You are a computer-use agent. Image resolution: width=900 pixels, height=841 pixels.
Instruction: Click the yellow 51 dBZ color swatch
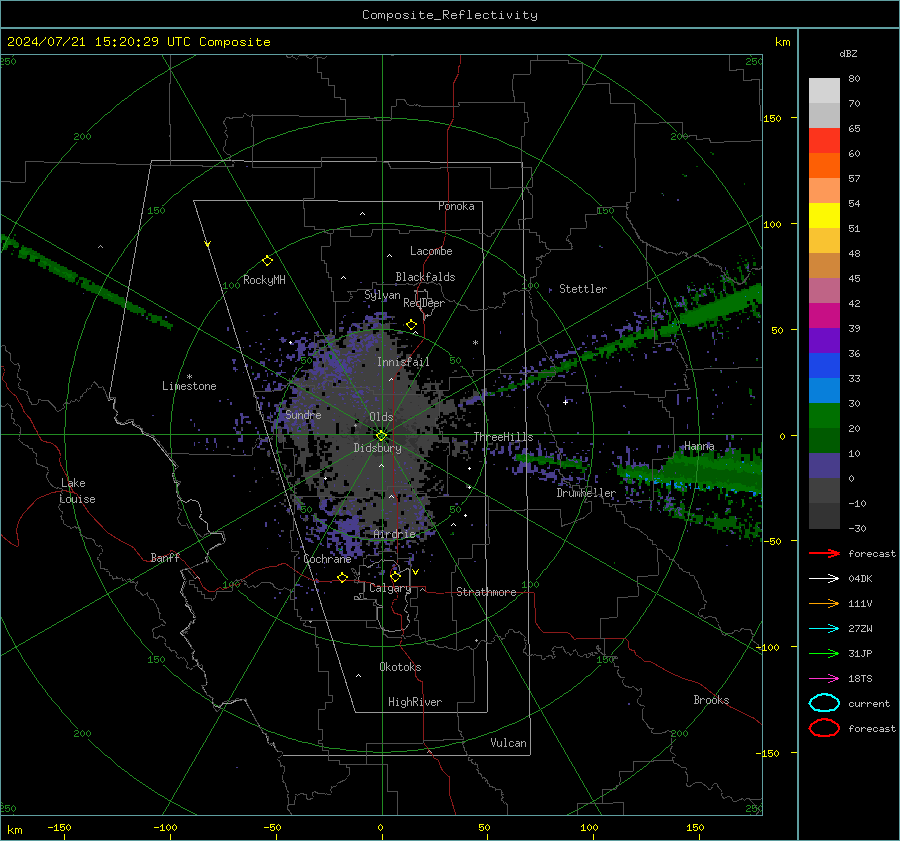click(x=824, y=215)
